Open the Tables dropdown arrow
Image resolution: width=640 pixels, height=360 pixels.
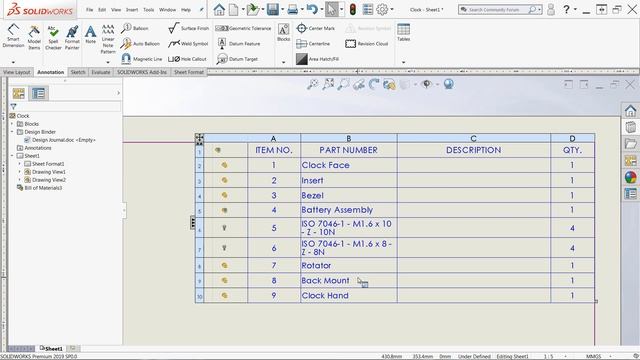[x=403, y=62]
